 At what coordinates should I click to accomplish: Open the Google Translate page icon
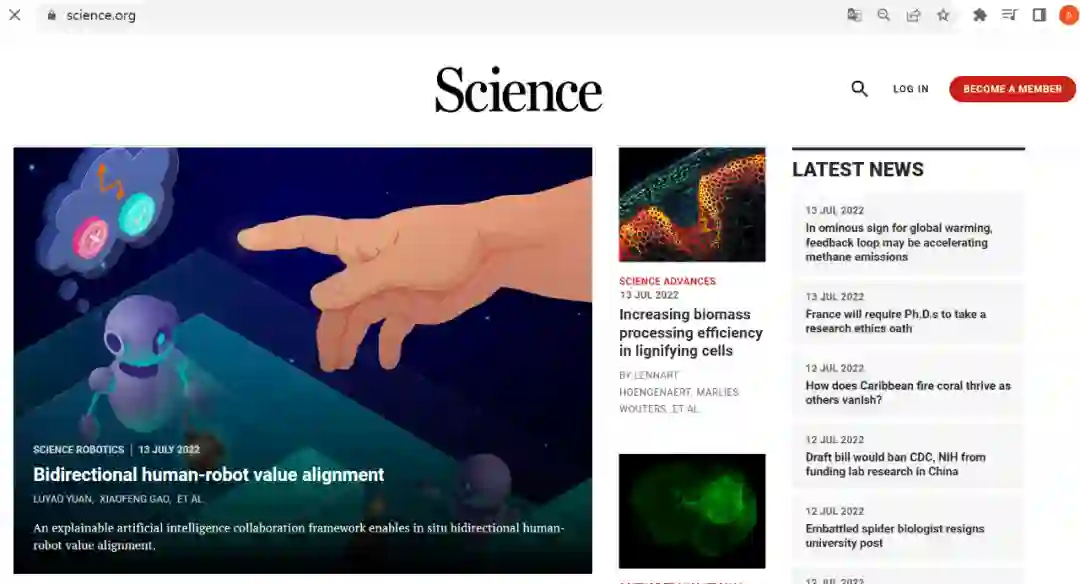point(854,15)
